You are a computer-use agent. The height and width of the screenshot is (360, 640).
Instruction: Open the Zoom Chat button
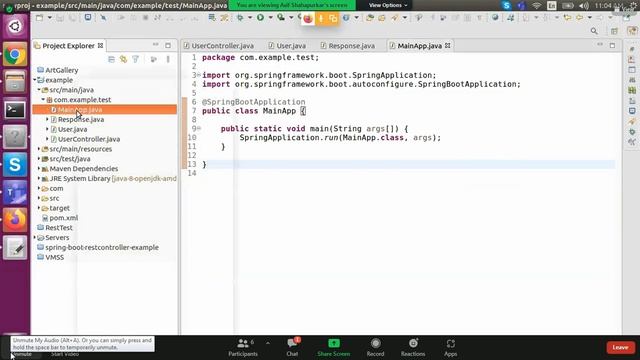click(292, 347)
